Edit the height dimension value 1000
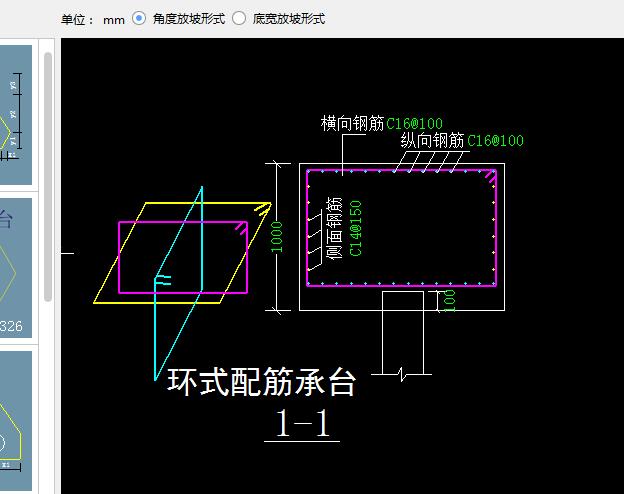624x494 pixels. pyautogui.click(x=277, y=237)
